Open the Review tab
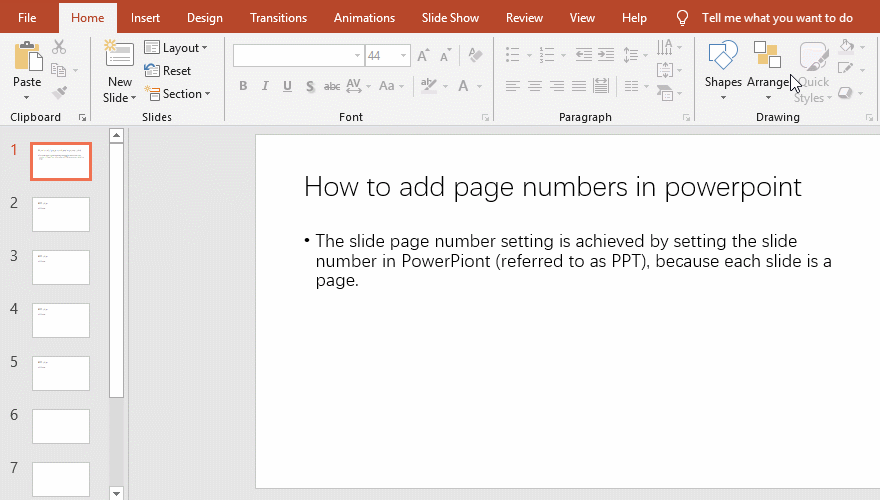Image resolution: width=880 pixels, height=500 pixels. [524, 18]
